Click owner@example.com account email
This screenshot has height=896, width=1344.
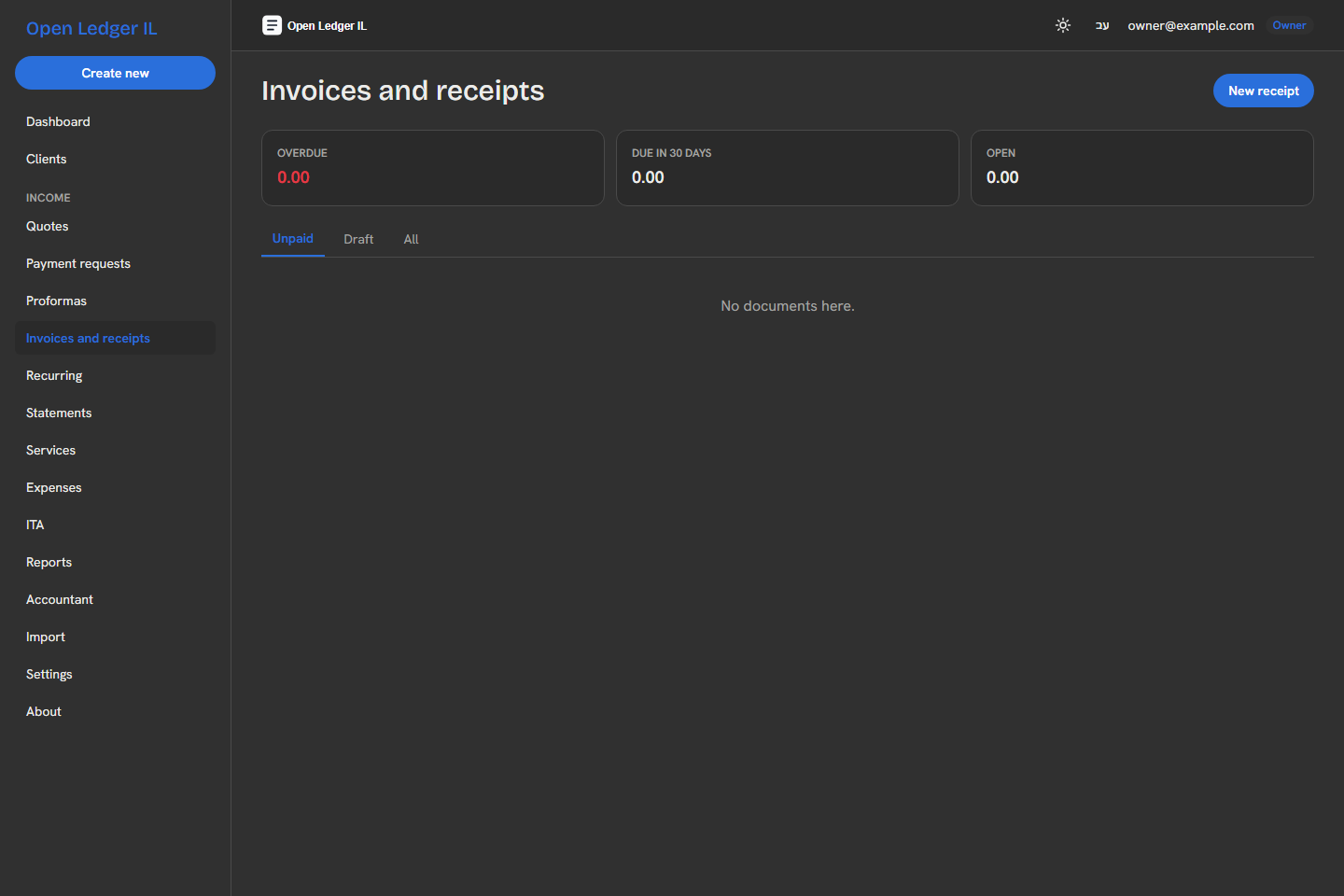1190,25
